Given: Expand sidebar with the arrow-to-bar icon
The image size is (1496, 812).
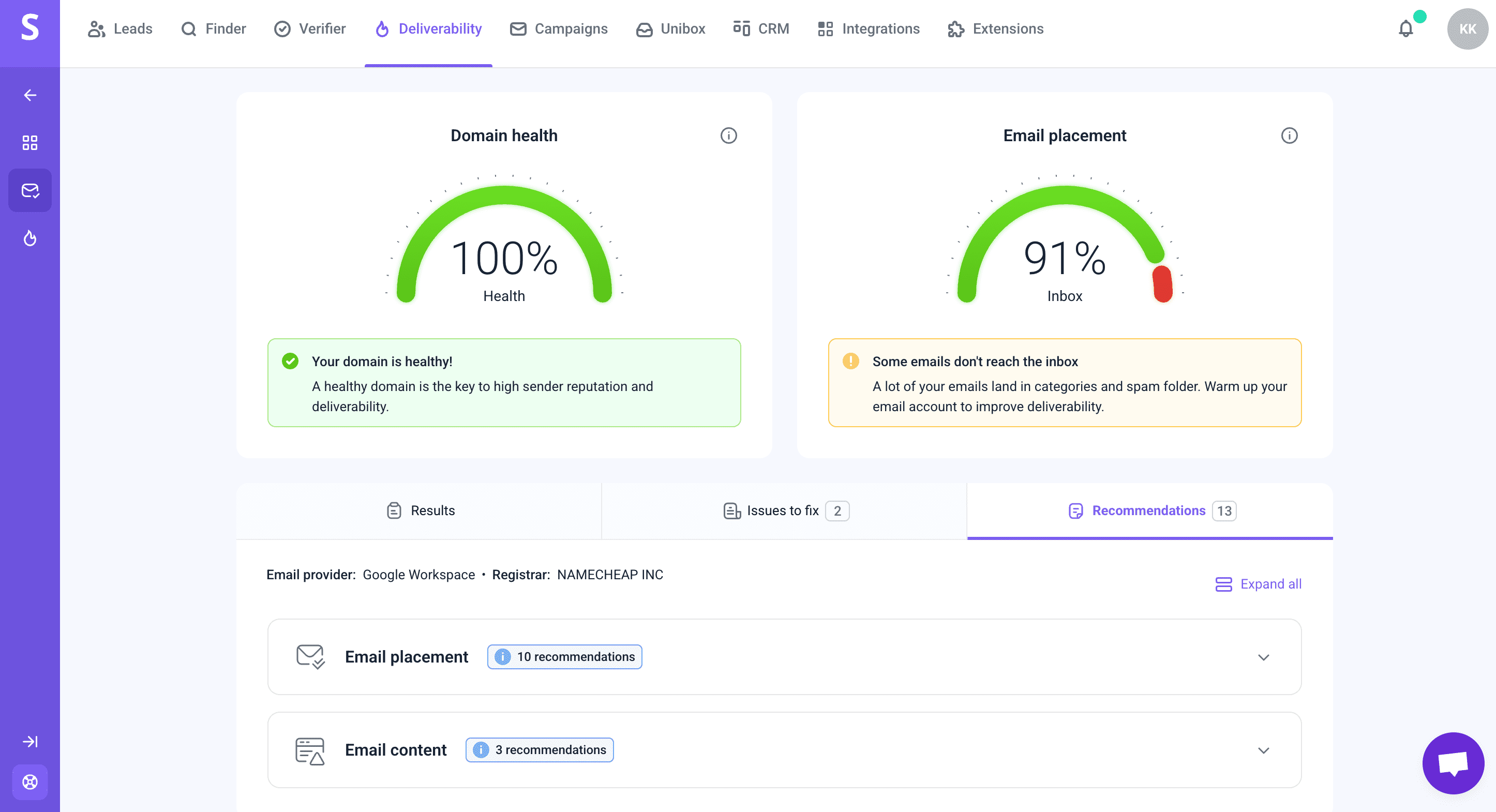Looking at the screenshot, I should coord(29,742).
